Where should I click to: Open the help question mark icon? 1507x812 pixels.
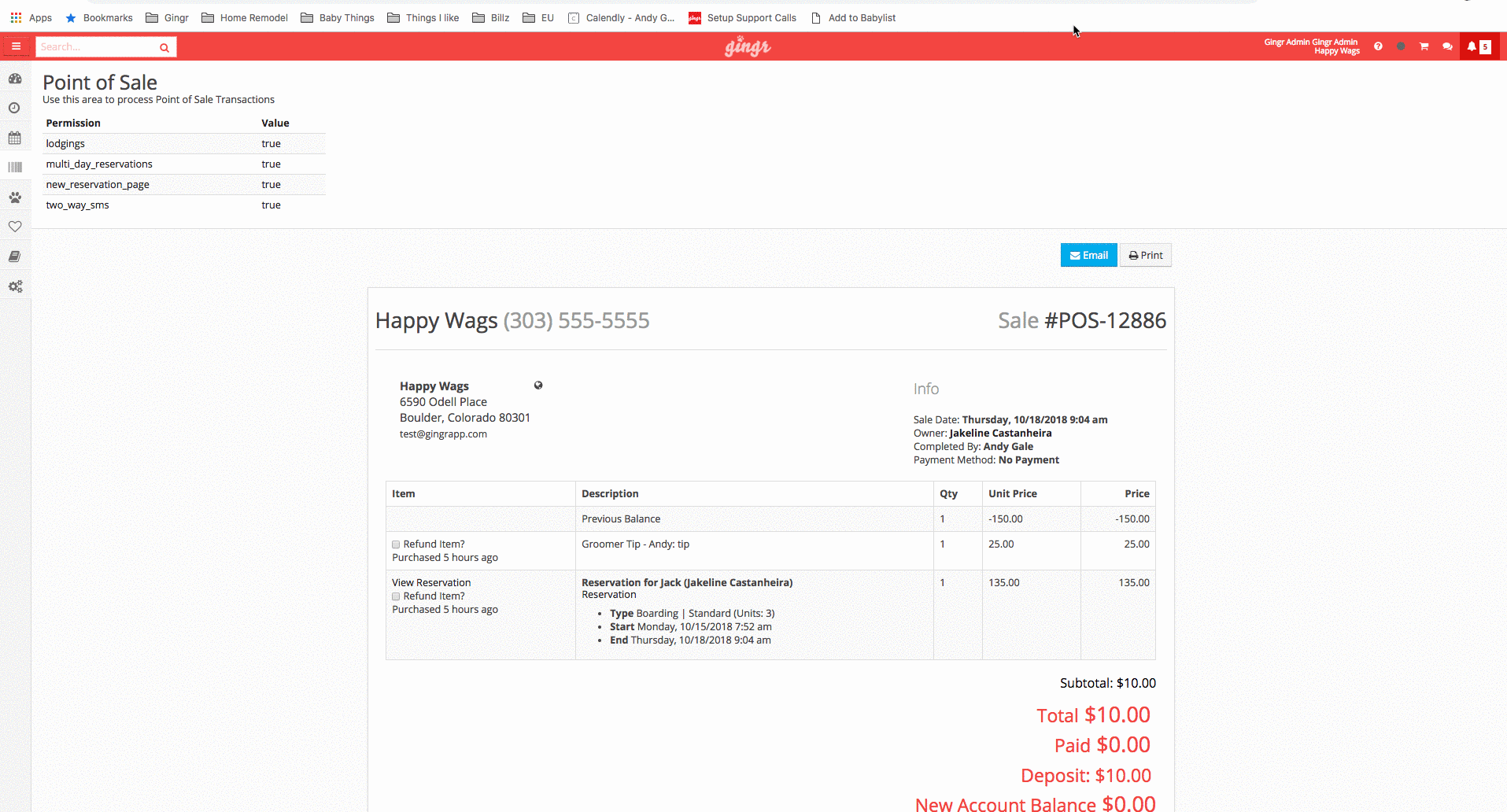[x=1378, y=46]
